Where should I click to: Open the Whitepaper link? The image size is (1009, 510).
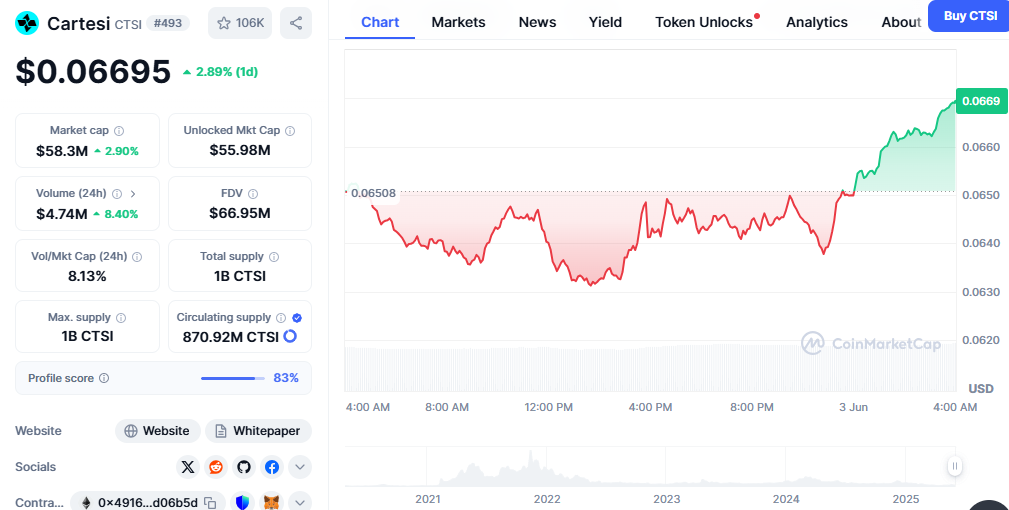pos(258,431)
